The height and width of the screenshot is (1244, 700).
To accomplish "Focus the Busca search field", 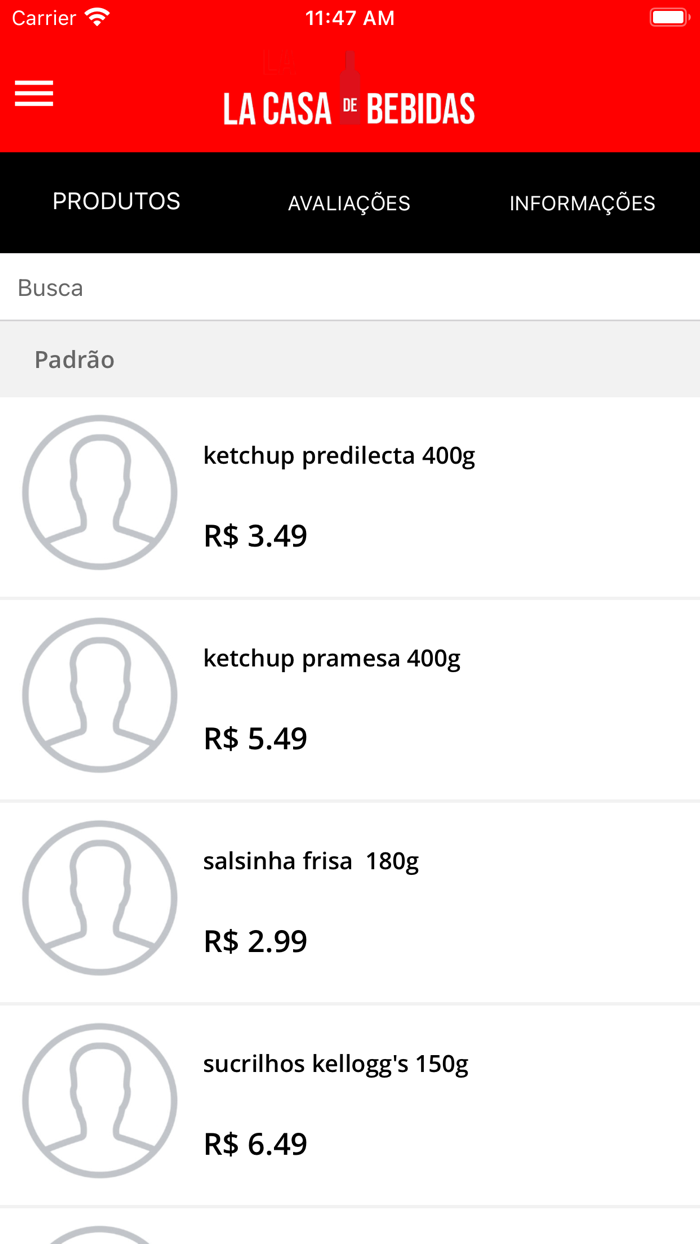I will [x=350, y=288].
